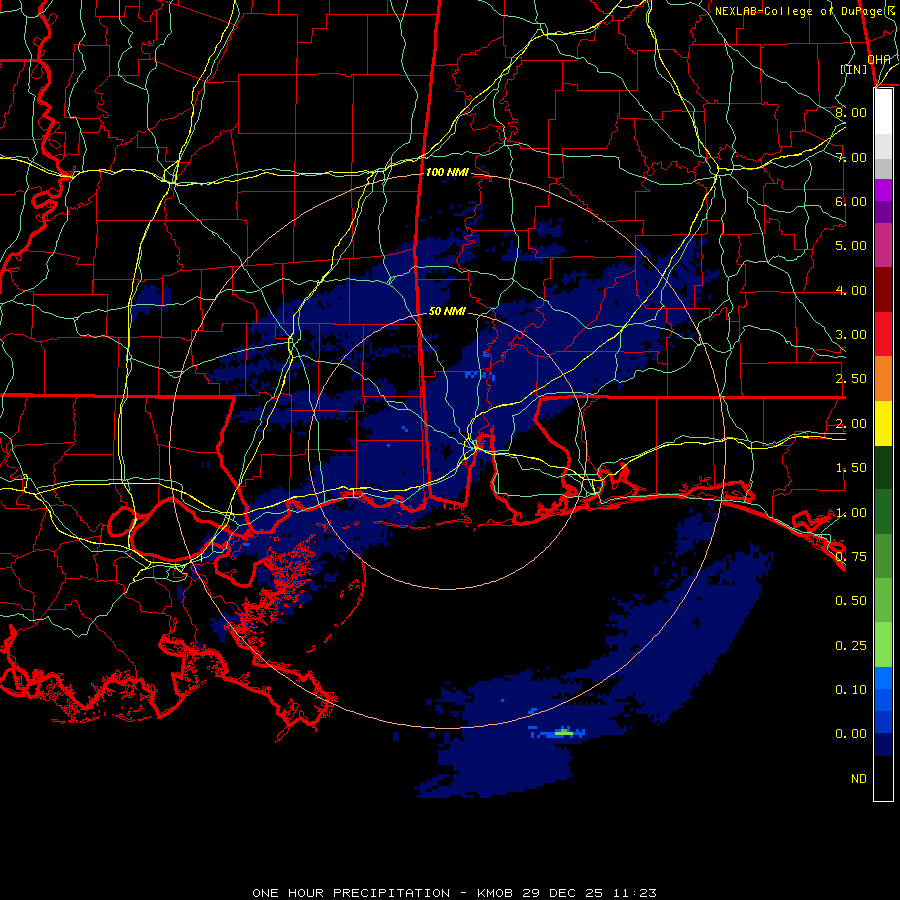Select the pink swatch beside 5.00
The width and height of the screenshot is (900, 900).
[x=883, y=245]
